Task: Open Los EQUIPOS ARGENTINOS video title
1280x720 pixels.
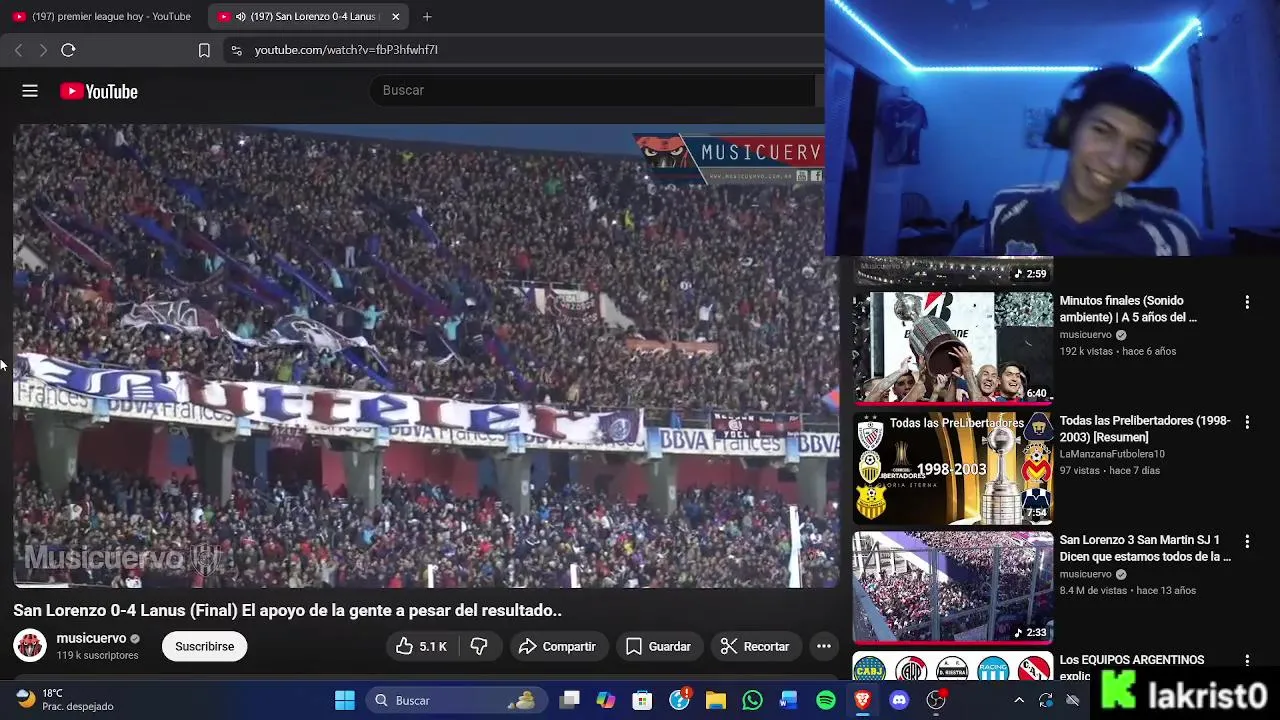Action: tap(1131, 667)
